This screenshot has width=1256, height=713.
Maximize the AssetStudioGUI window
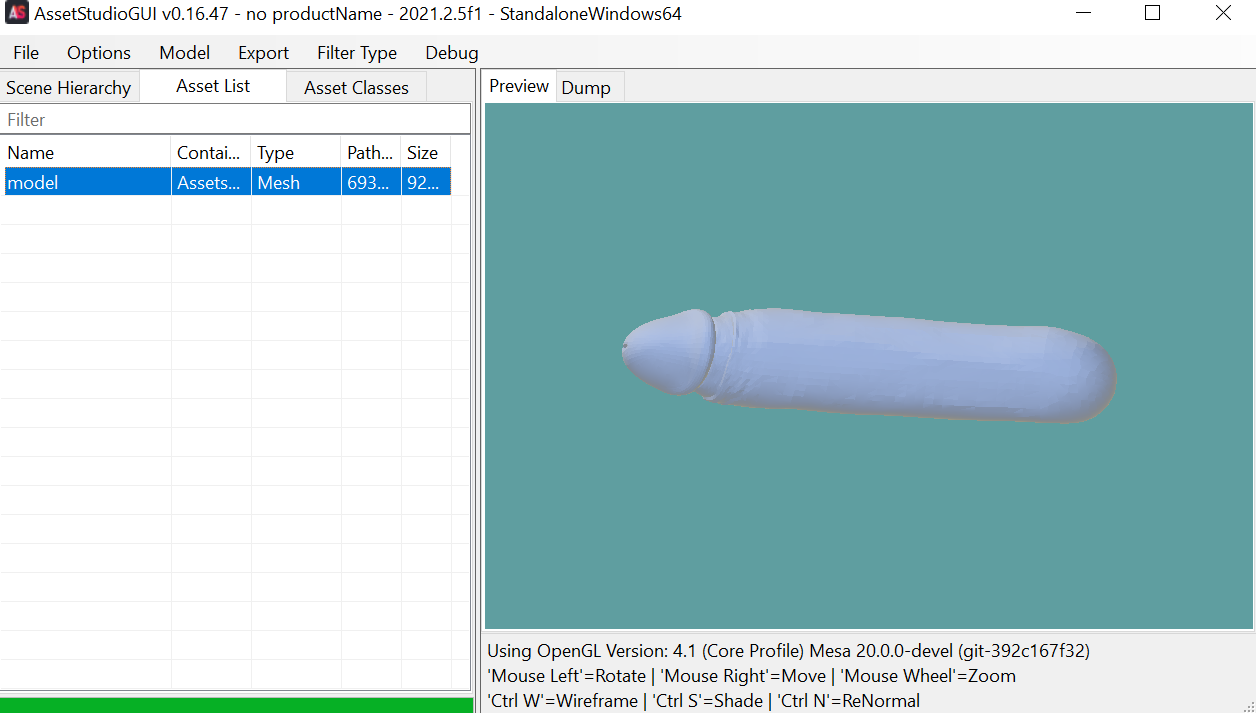tap(1152, 14)
